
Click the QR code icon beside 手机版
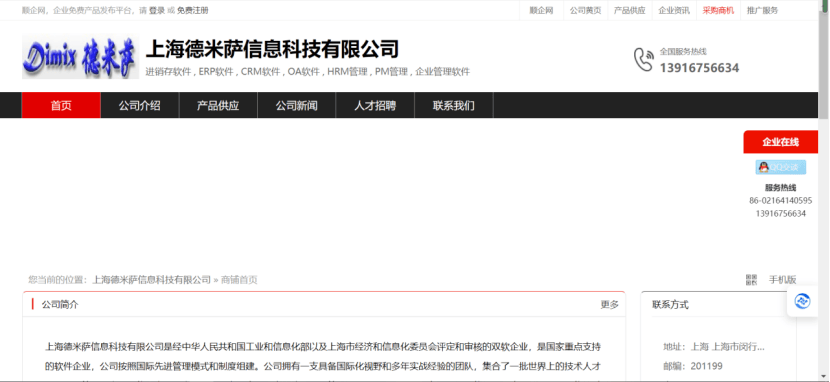(751, 280)
